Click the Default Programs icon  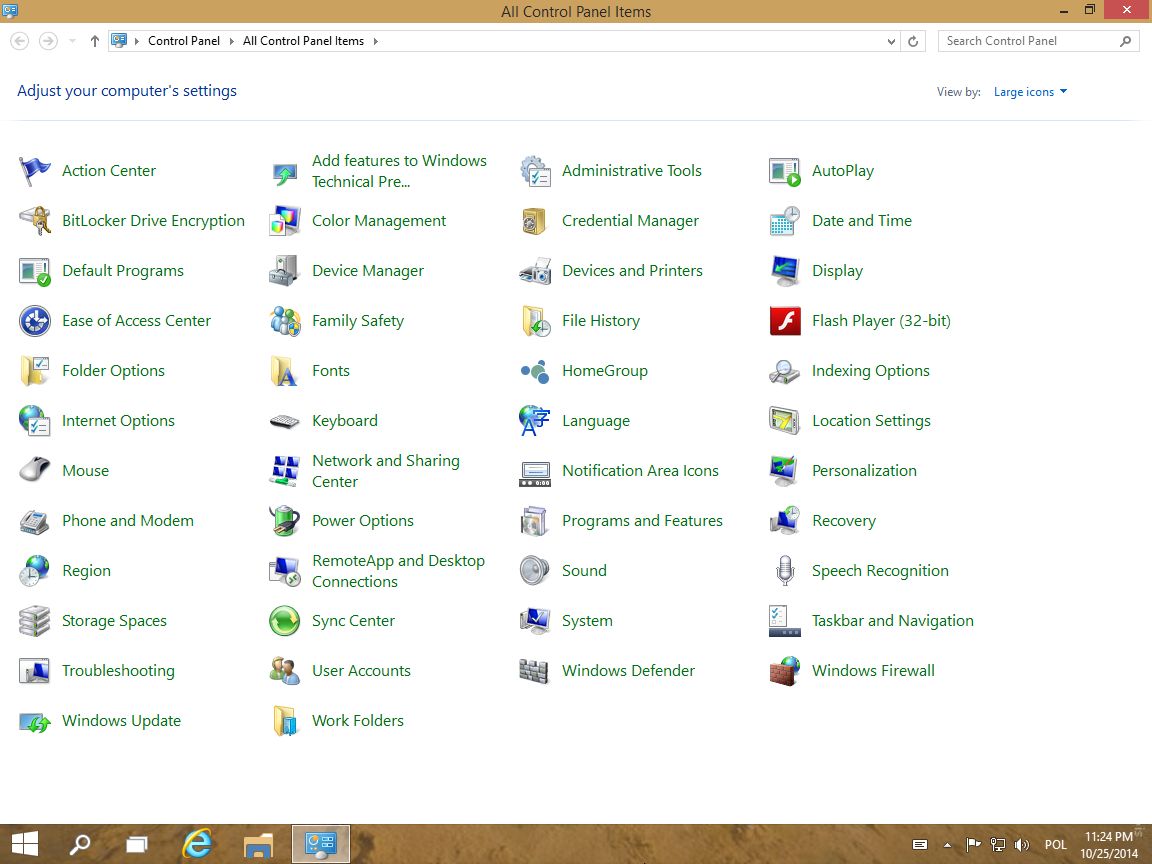click(x=35, y=271)
